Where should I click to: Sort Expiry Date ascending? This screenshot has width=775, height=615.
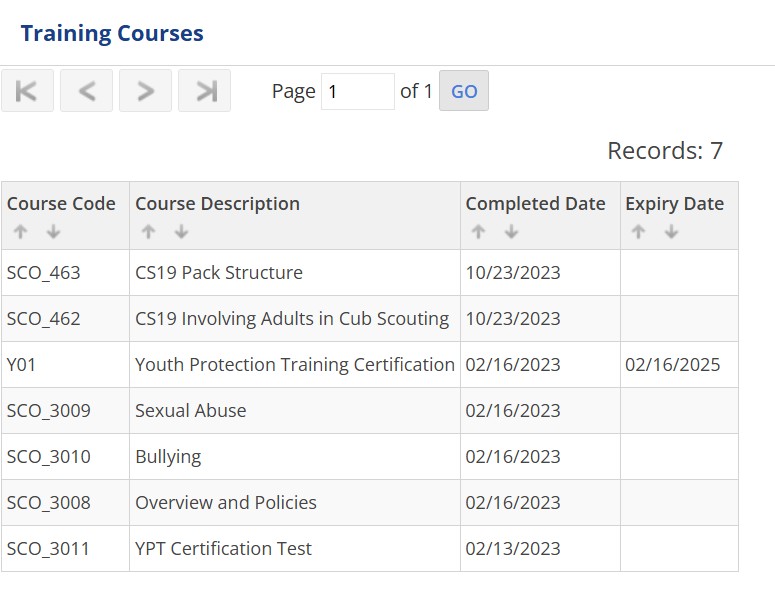[x=637, y=232]
